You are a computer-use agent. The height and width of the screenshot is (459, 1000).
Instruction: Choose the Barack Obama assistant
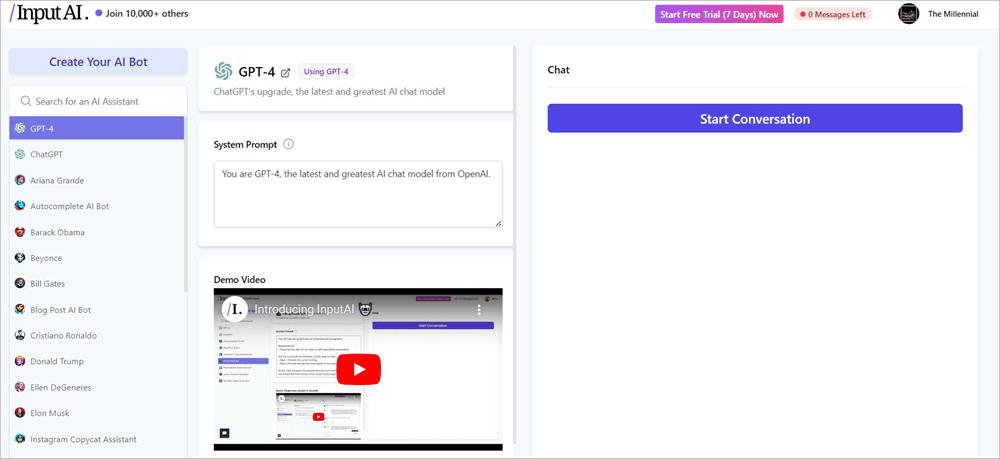coord(57,232)
